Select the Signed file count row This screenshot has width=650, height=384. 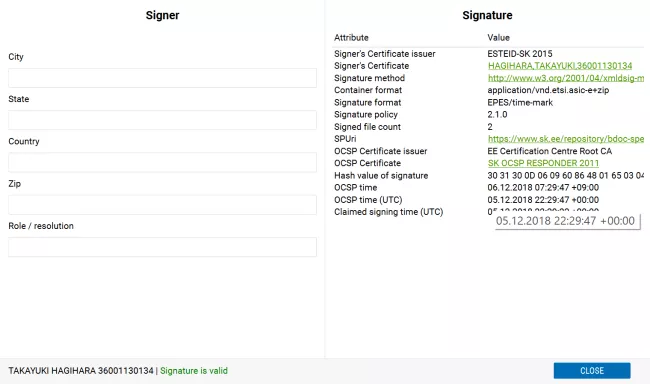coord(489,127)
